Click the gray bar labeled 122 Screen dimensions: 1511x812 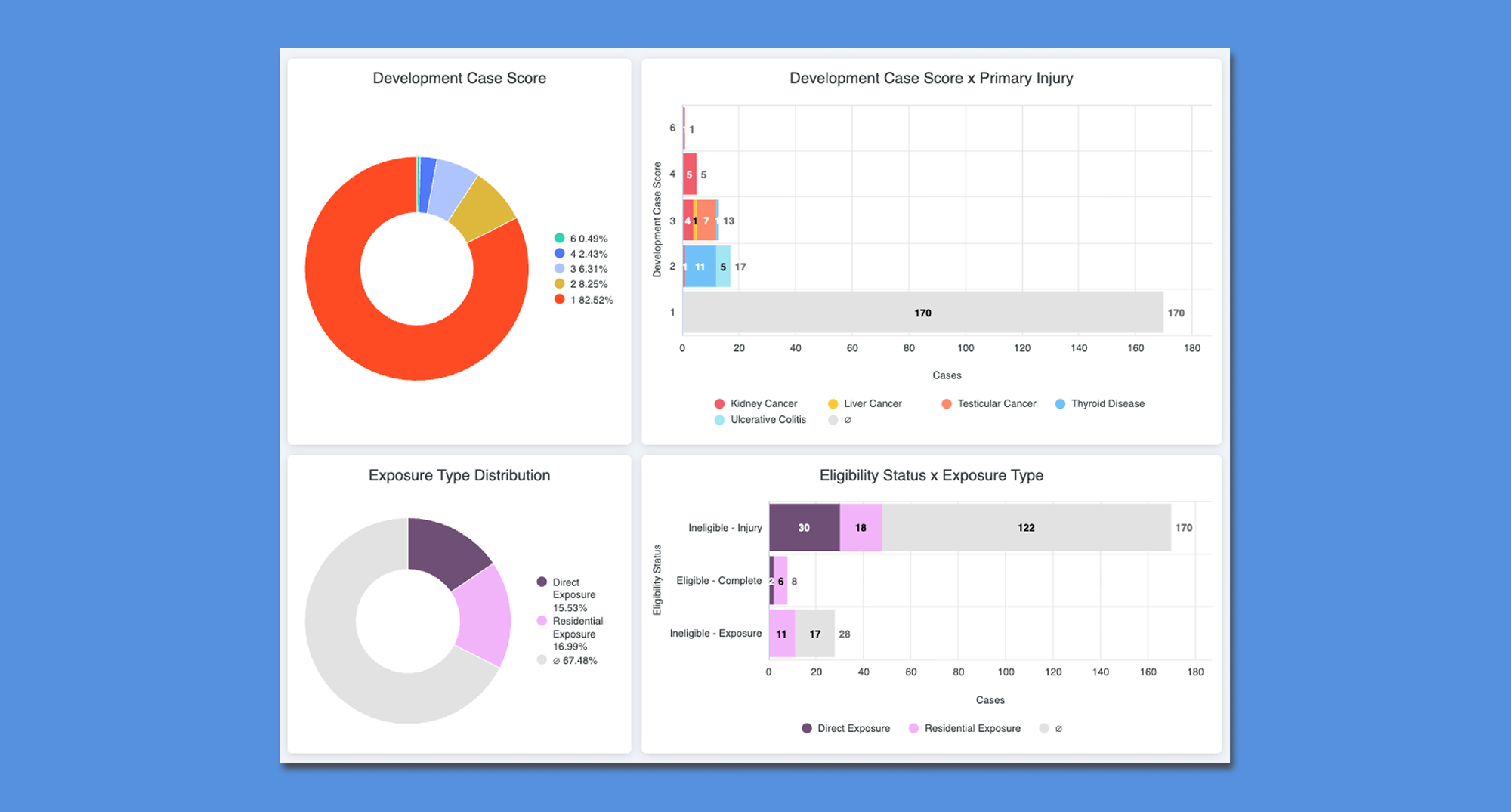tap(1026, 528)
